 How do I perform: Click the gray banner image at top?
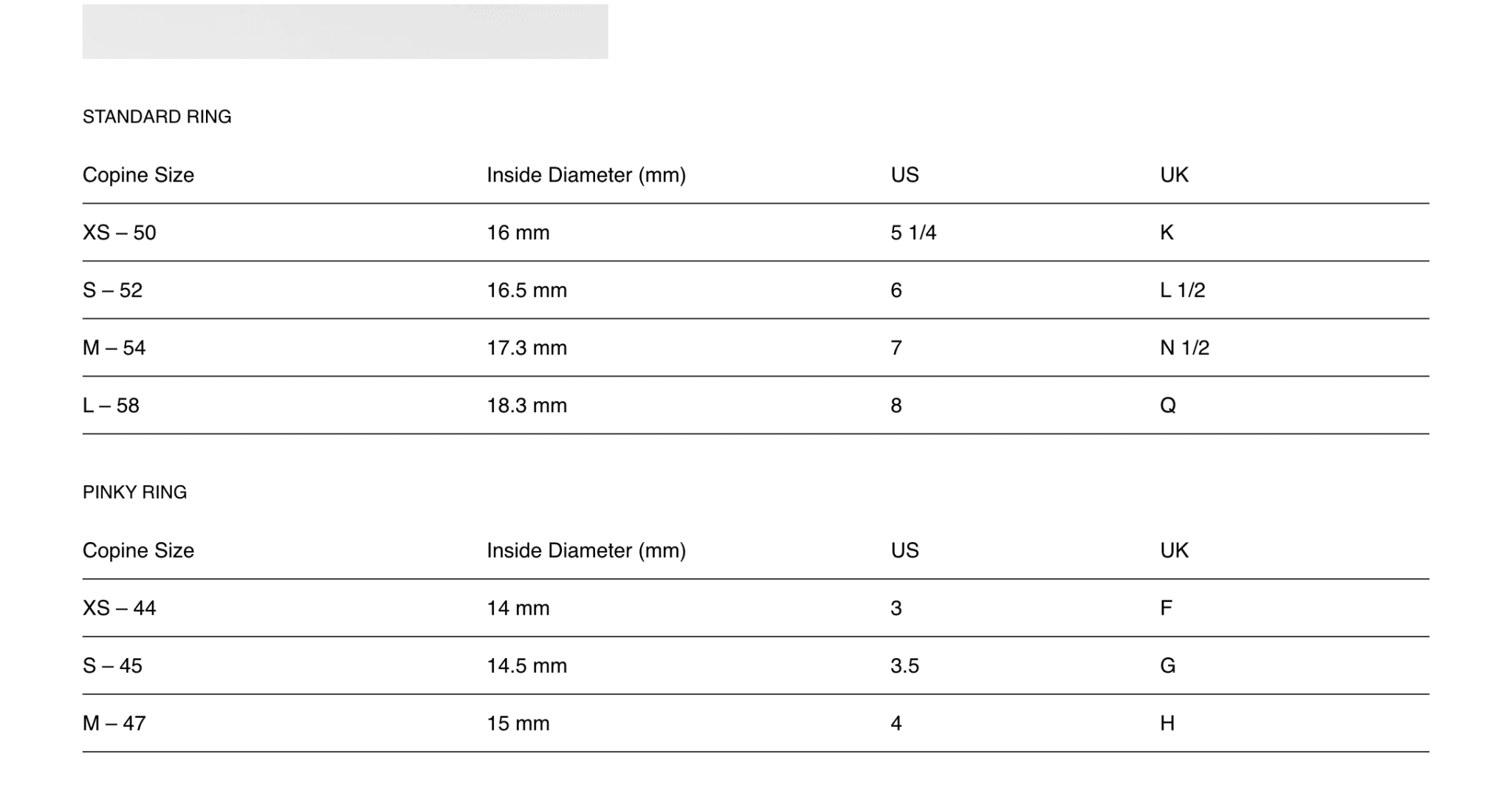point(345,31)
